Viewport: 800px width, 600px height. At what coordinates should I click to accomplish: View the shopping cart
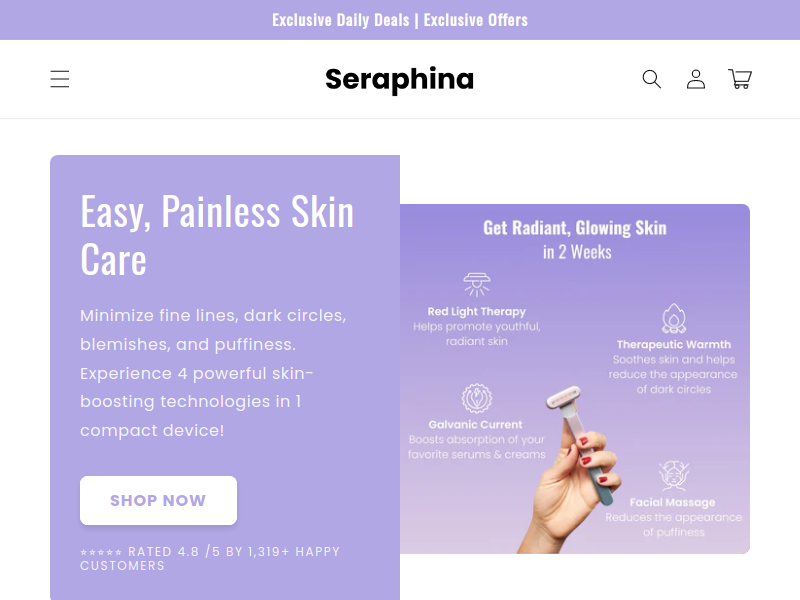(x=740, y=79)
